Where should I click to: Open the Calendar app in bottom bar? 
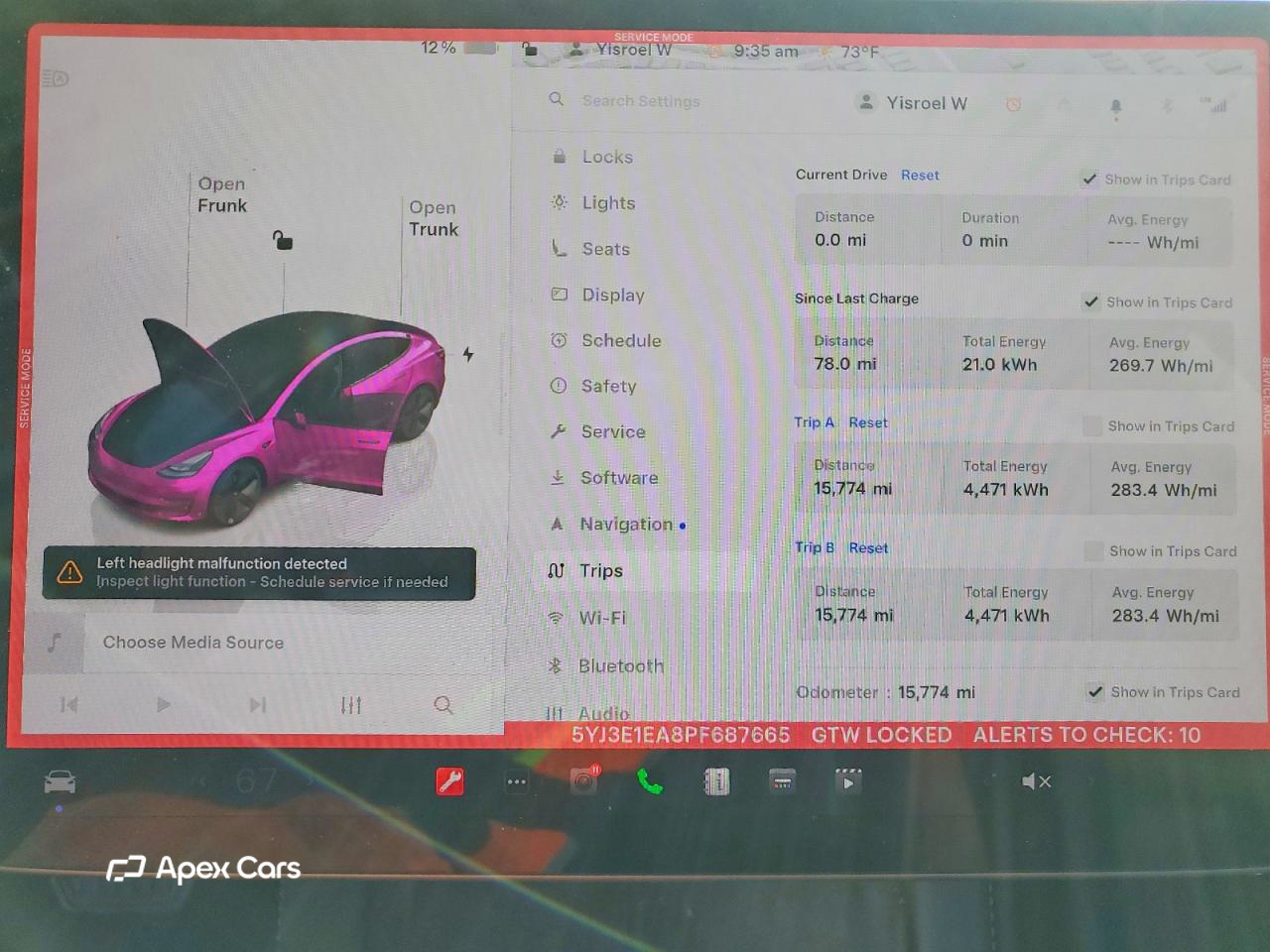click(782, 781)
